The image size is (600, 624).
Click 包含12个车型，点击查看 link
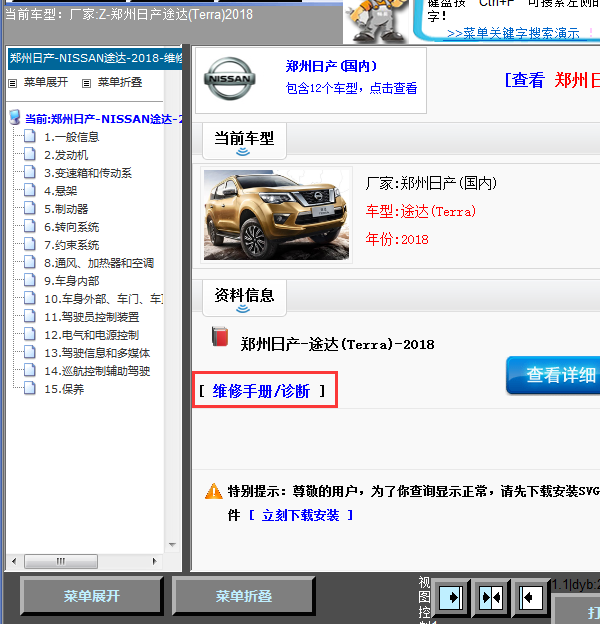coord(351,88)
